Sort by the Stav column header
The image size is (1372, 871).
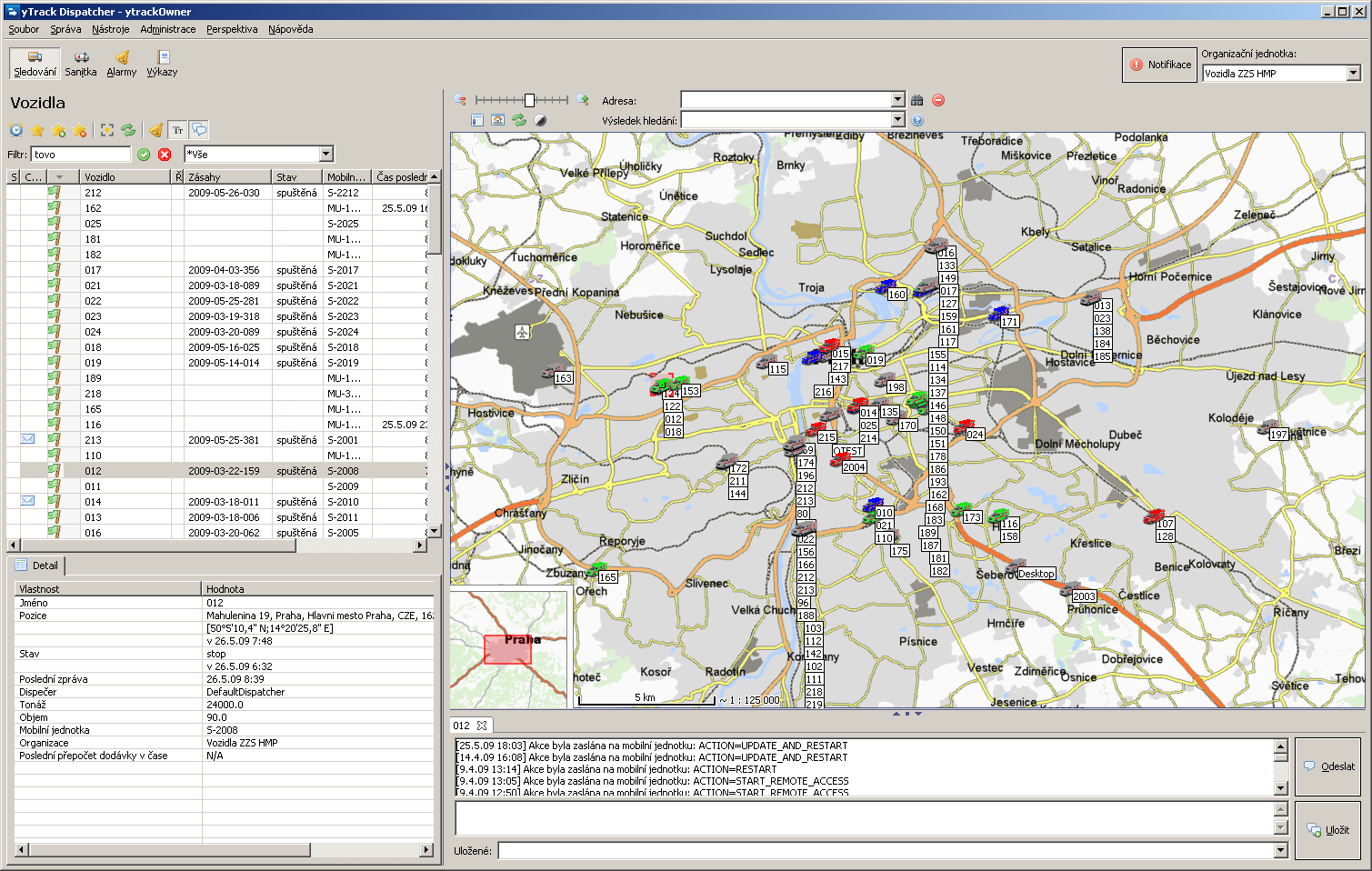pos(296,177)
